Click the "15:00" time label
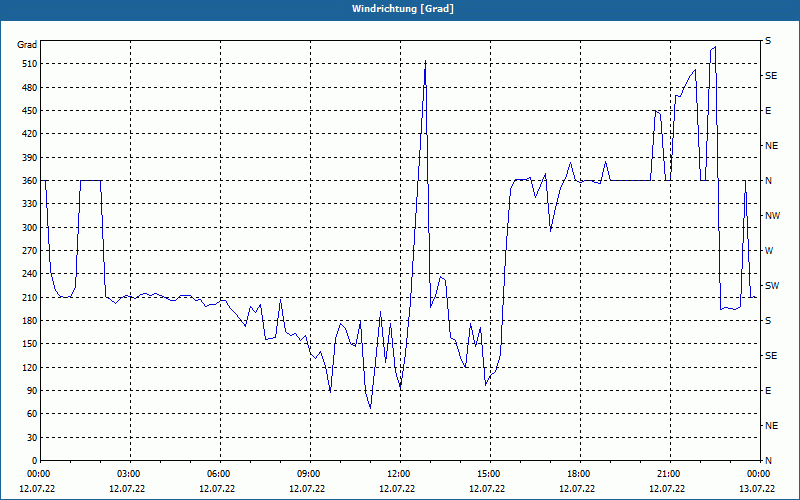Image resolution: width=800 pixels, height=500 pixels. pyautogui.click(x=488, y=474)
